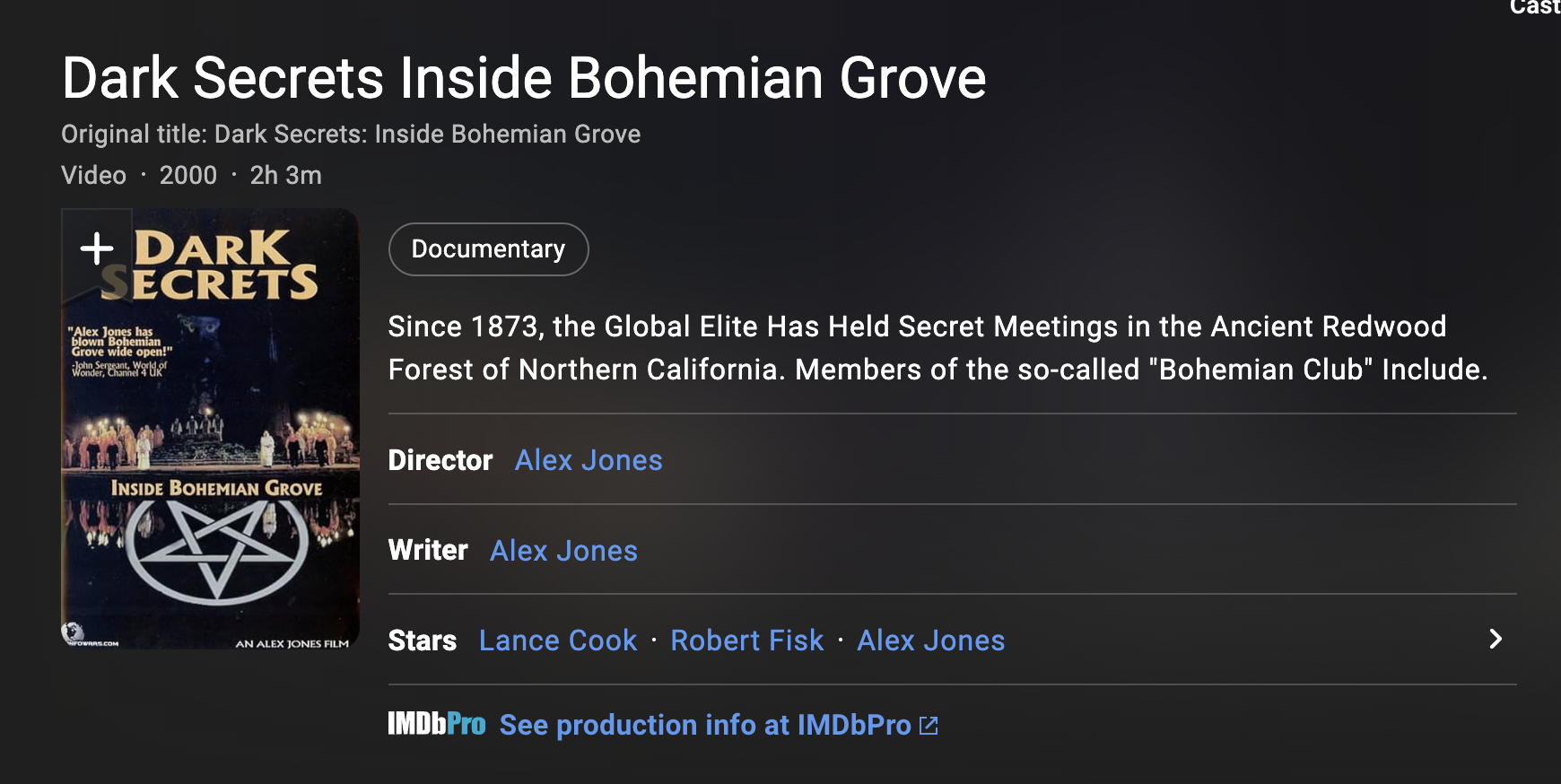Click the IMDbPro logo
Viewport: 1561px width, 784px height.
437,724
